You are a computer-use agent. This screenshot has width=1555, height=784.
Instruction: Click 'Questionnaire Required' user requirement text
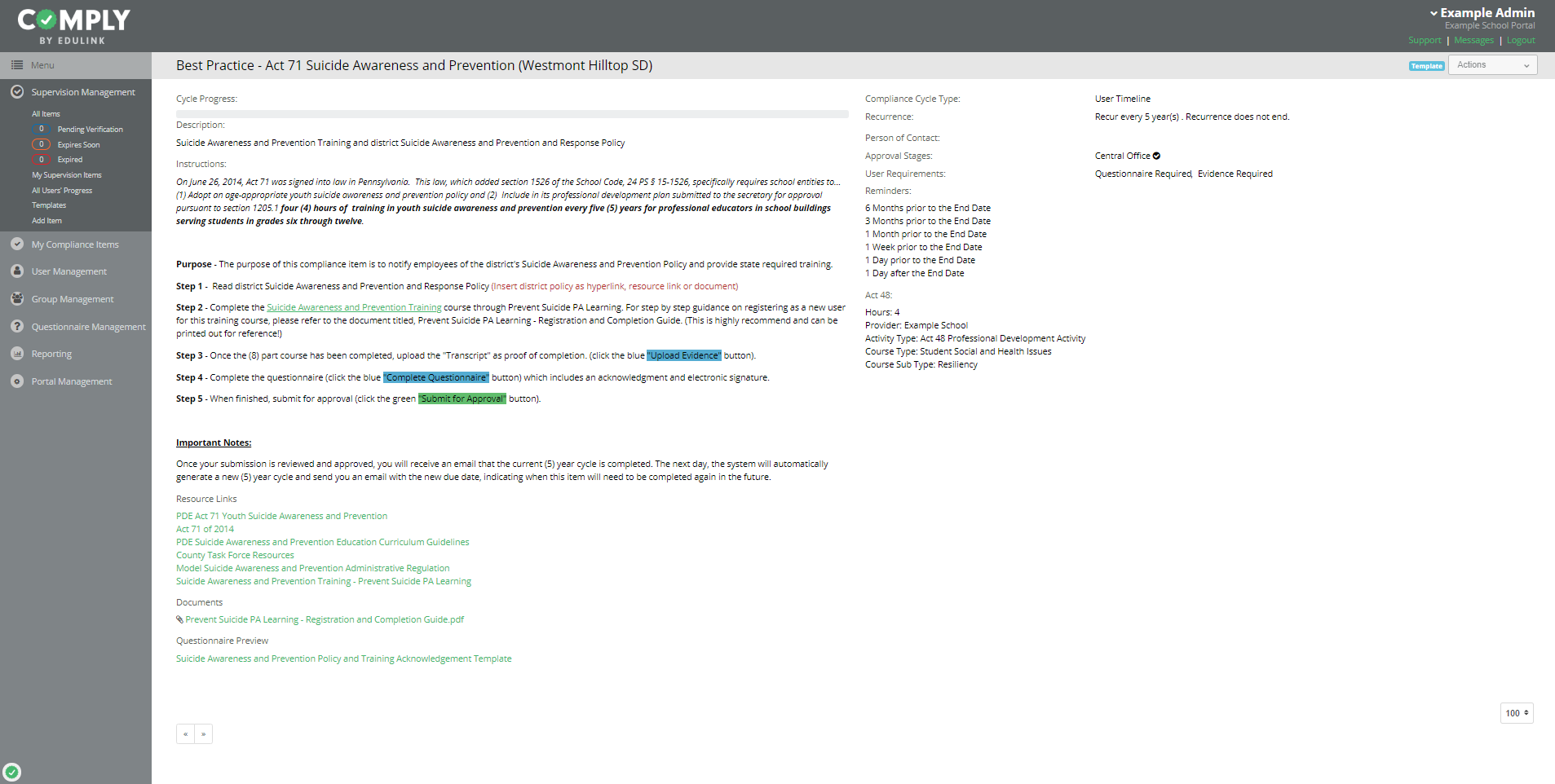click(1143, 174)
